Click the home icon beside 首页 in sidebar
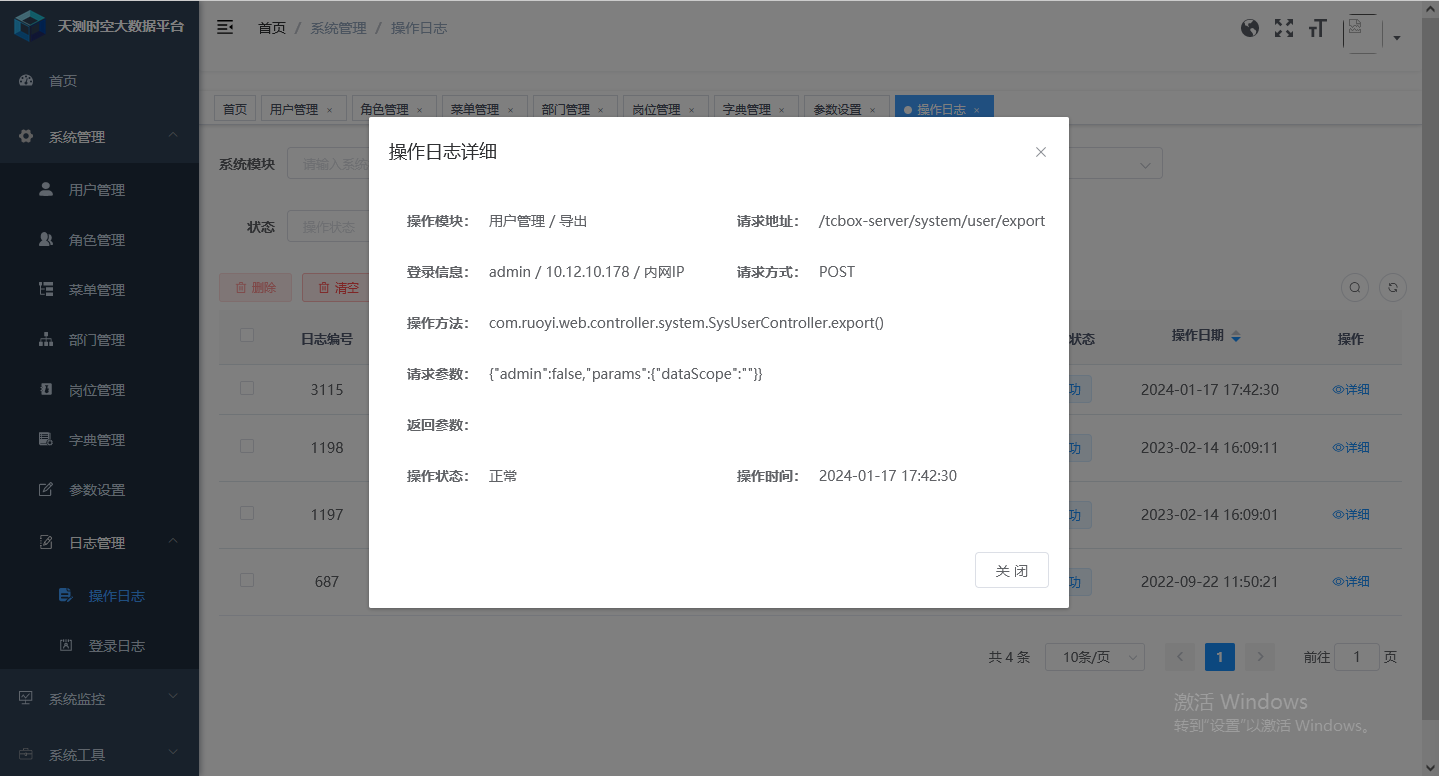The height and width of the screenshot is (776, 1439). tap(26, 80)
